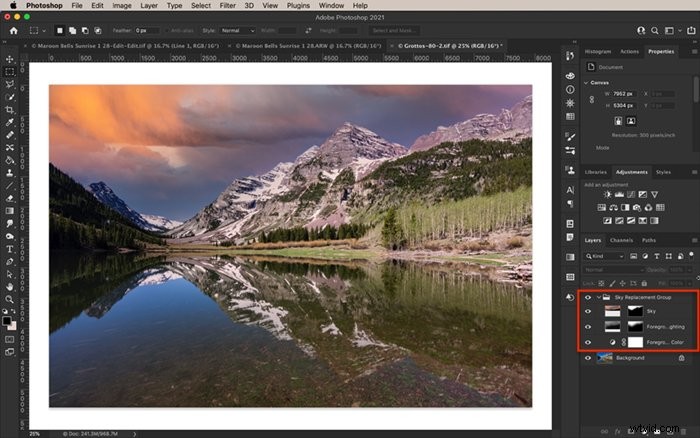Click the foreground color swatch

coord(7,321)
